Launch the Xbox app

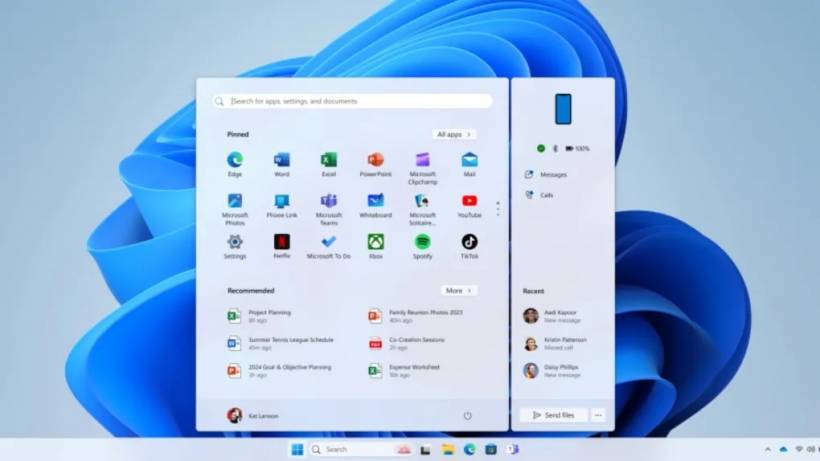(375, 246)
